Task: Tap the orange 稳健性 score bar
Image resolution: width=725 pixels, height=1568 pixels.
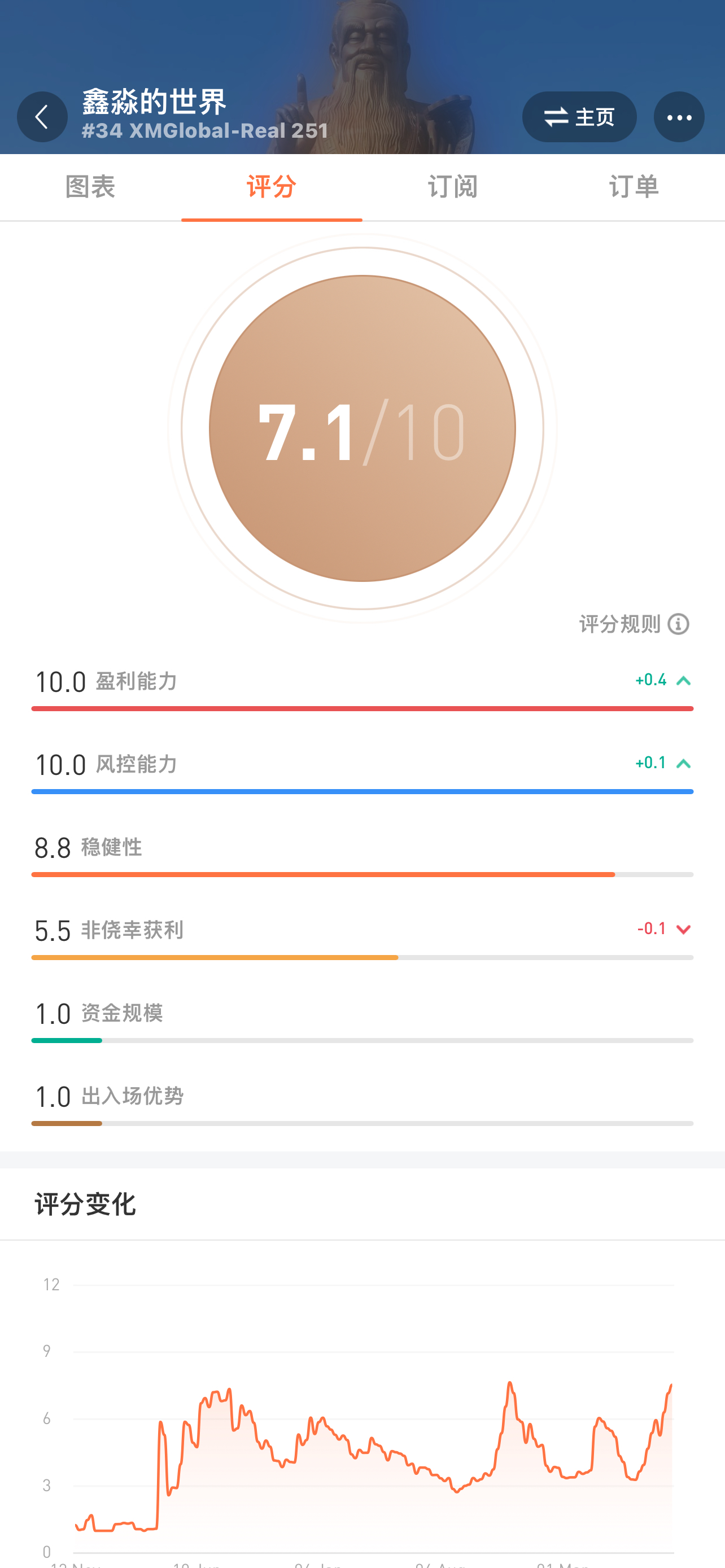Action: coord(323,874)
